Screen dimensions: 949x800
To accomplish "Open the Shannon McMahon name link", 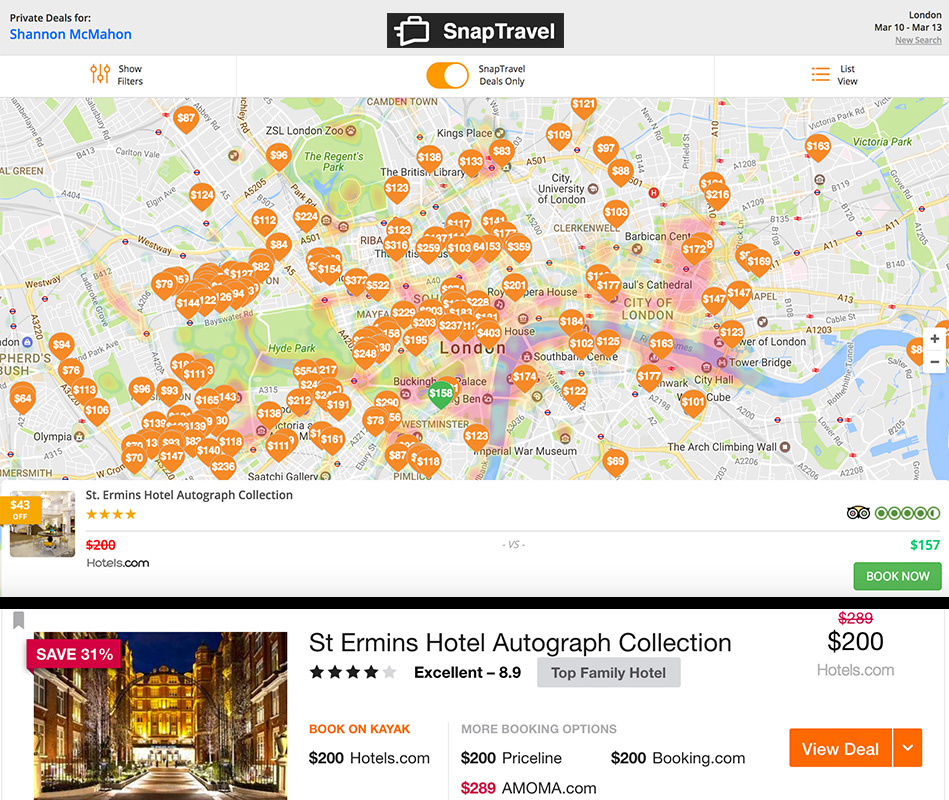I will click(70, 34).
